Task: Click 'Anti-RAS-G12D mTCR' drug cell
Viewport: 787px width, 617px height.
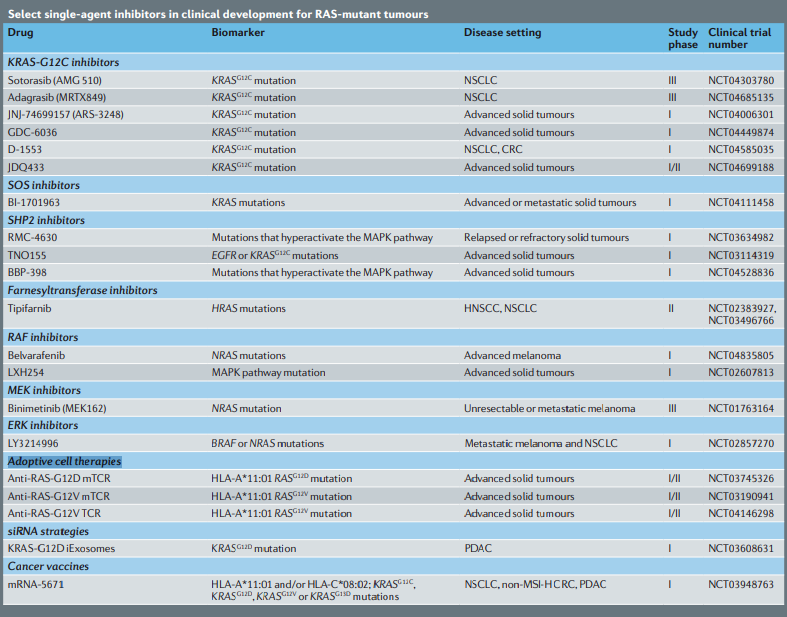Action: click(x=59, y=478)
